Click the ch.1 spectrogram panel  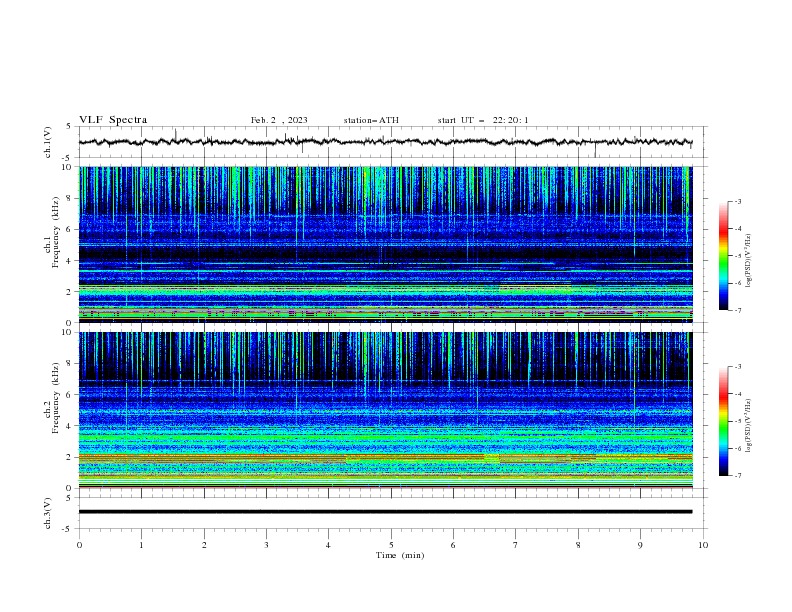385,244
